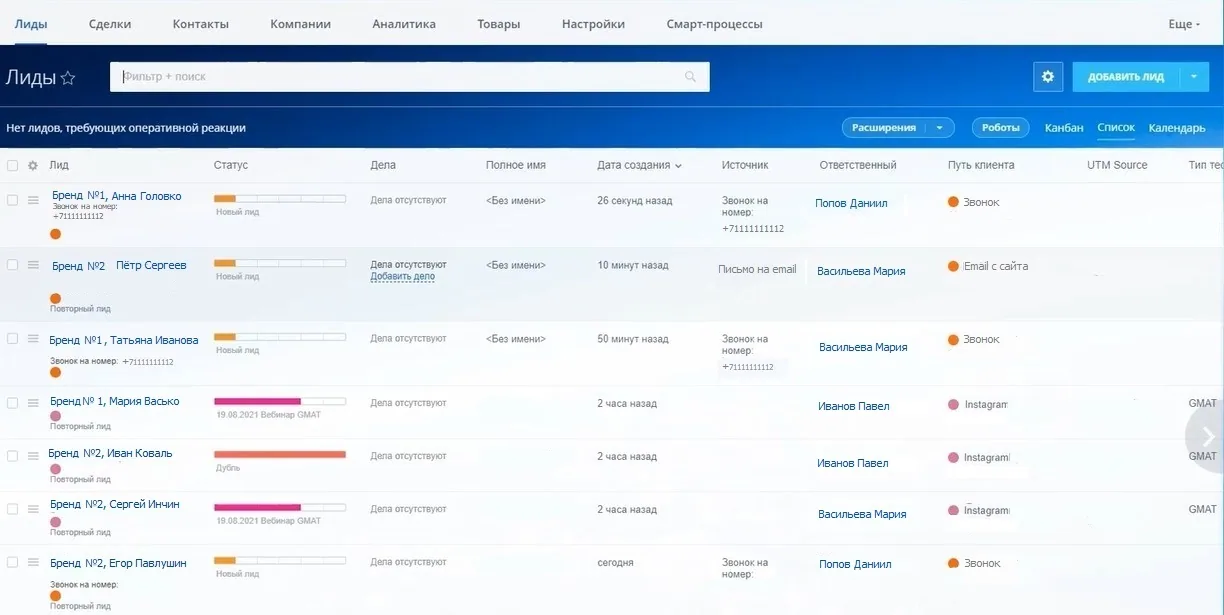Click the Дубль status bar for Иван Коваль
1224x615 pixels.
(280, 455)
